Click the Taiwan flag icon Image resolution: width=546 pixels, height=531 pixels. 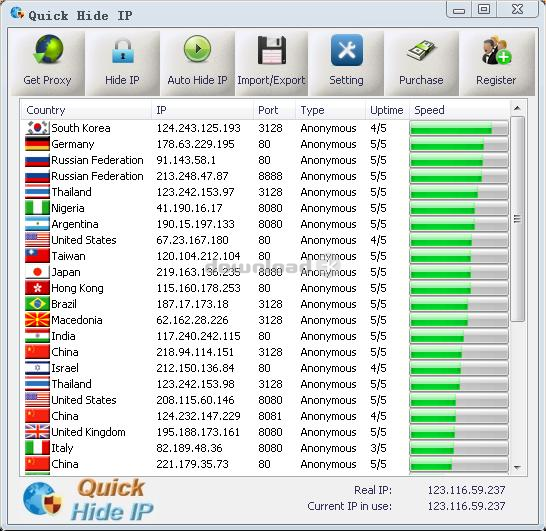point(37,256)
